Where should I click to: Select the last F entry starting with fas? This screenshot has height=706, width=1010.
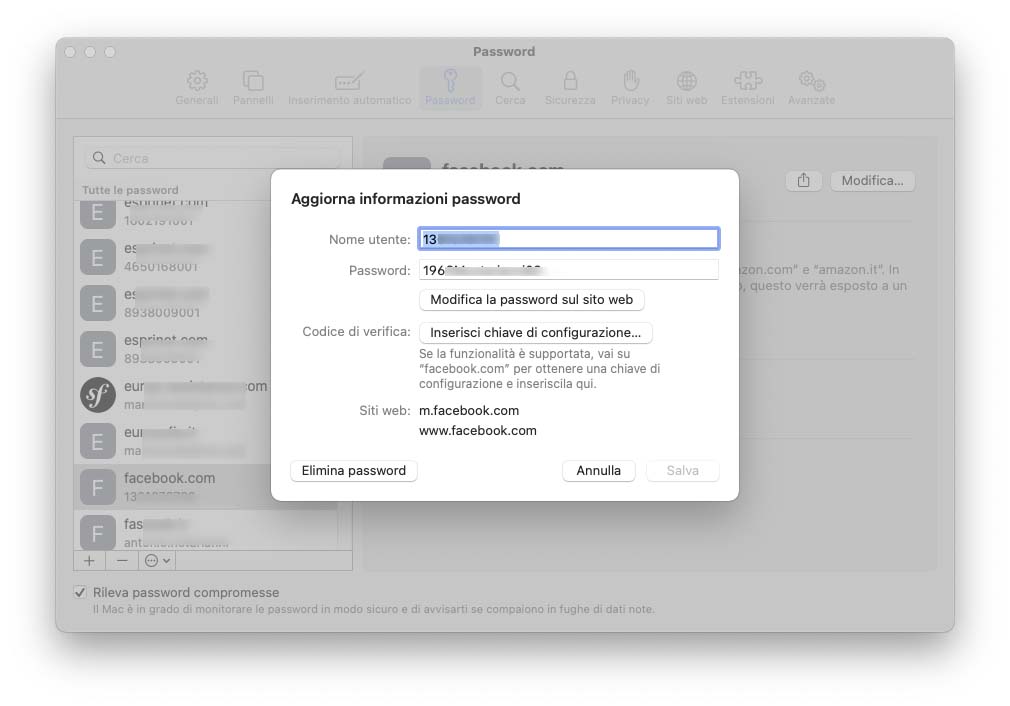pos(206,531)
